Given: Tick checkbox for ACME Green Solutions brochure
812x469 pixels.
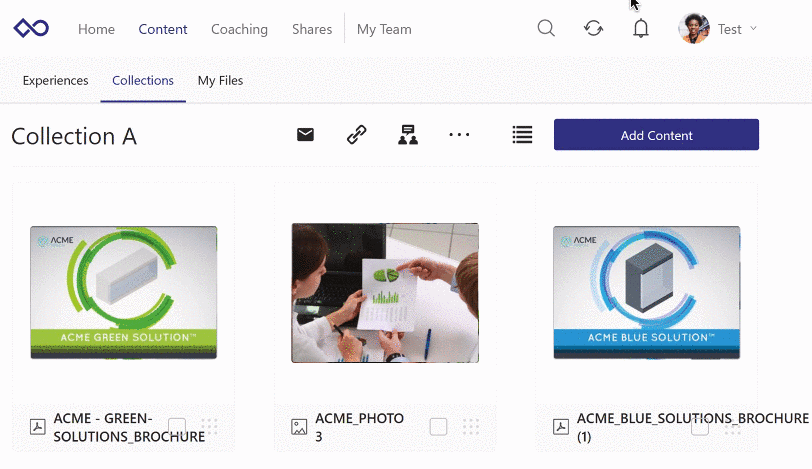Looking at the screenshot, I should tap(177, 427).
